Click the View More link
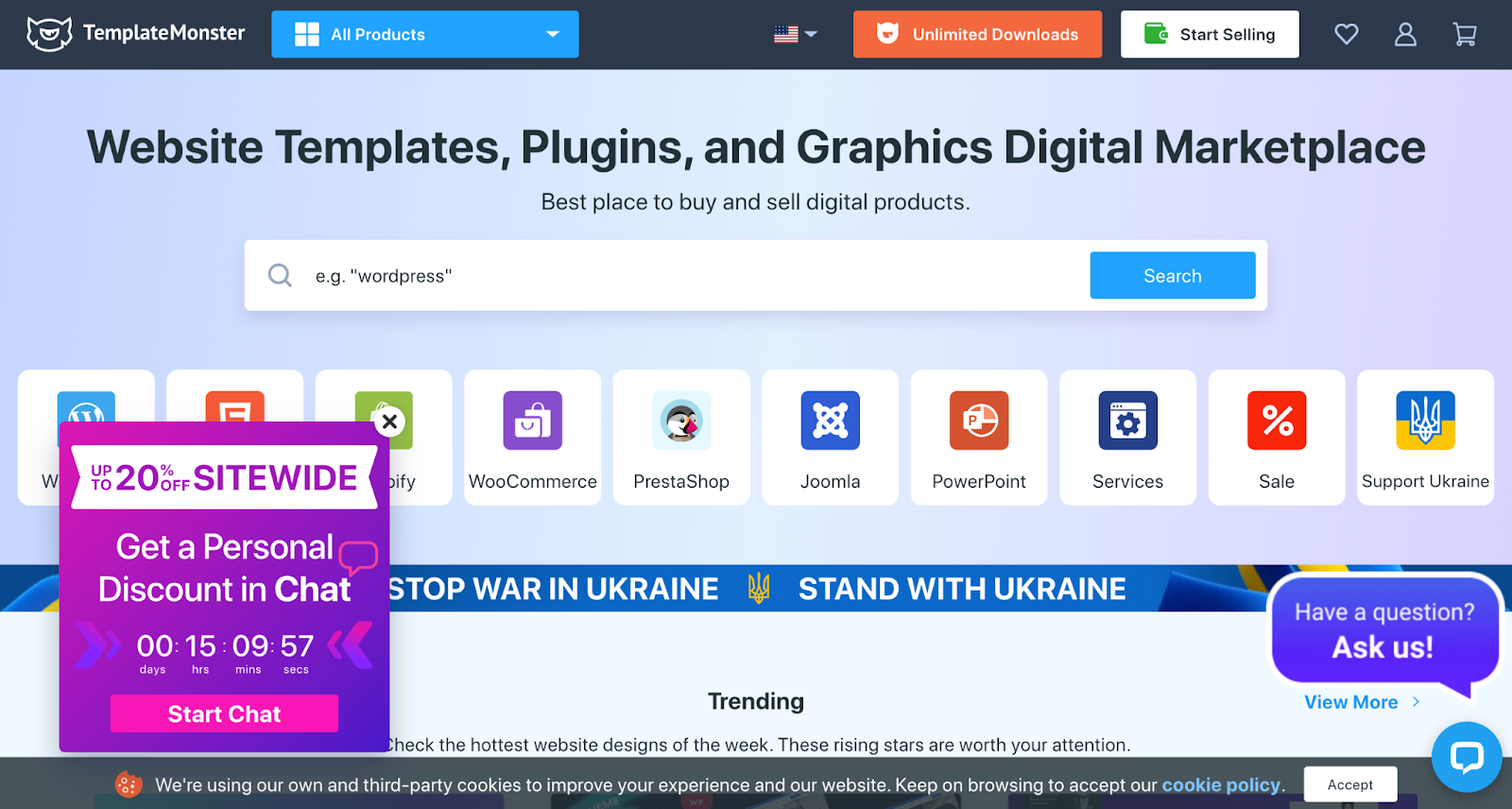The height and width of the screenshot is (809, 1512). point(1362,702)
